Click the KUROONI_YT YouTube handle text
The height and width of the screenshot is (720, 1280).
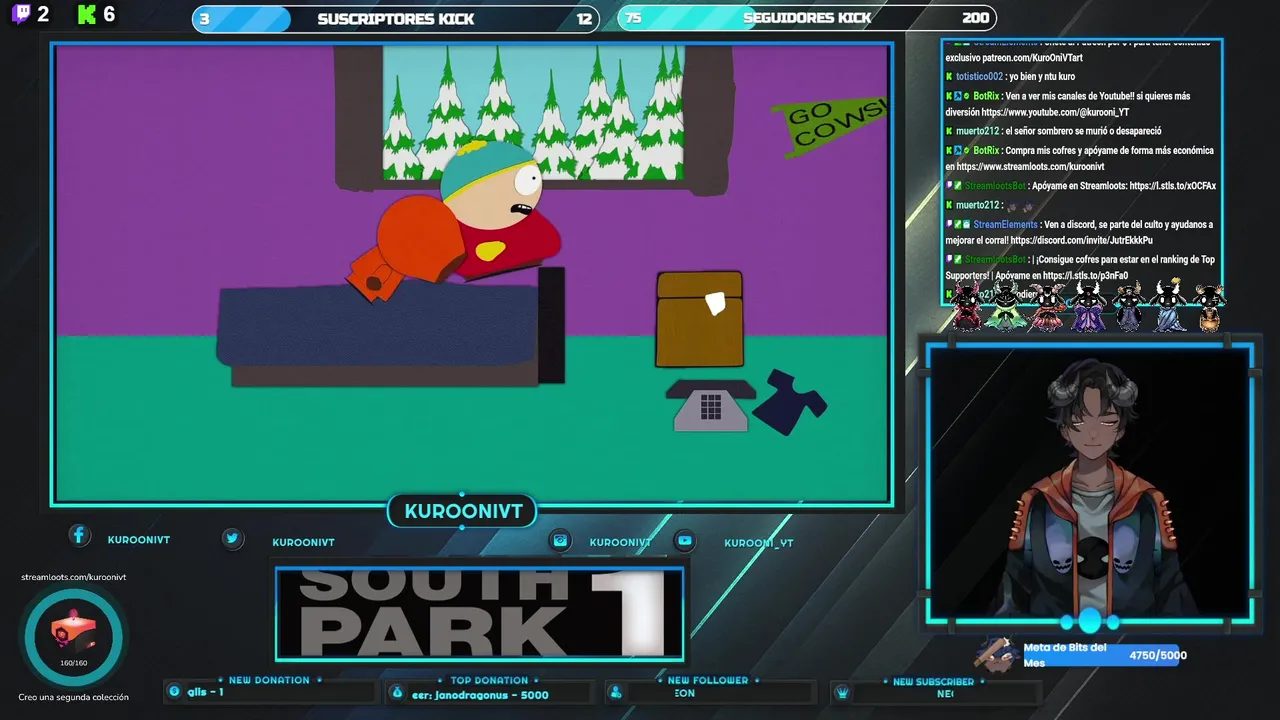(x=759, y=543)
